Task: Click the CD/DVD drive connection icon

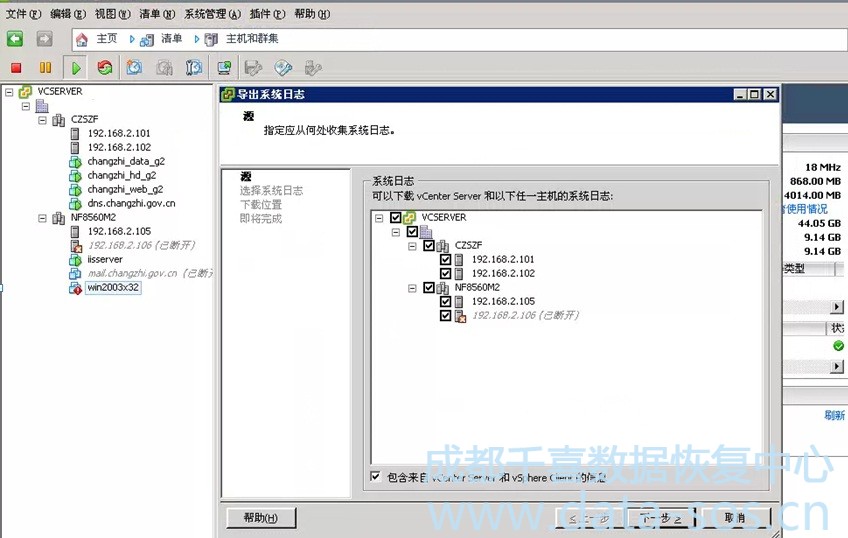Action: [x=283, y=68]
